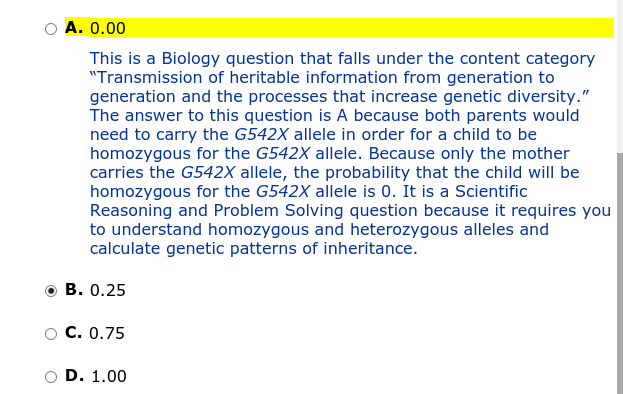623x394 pixels.
Task: Click the 0.75 answer value
Action: tap(107, 333)
